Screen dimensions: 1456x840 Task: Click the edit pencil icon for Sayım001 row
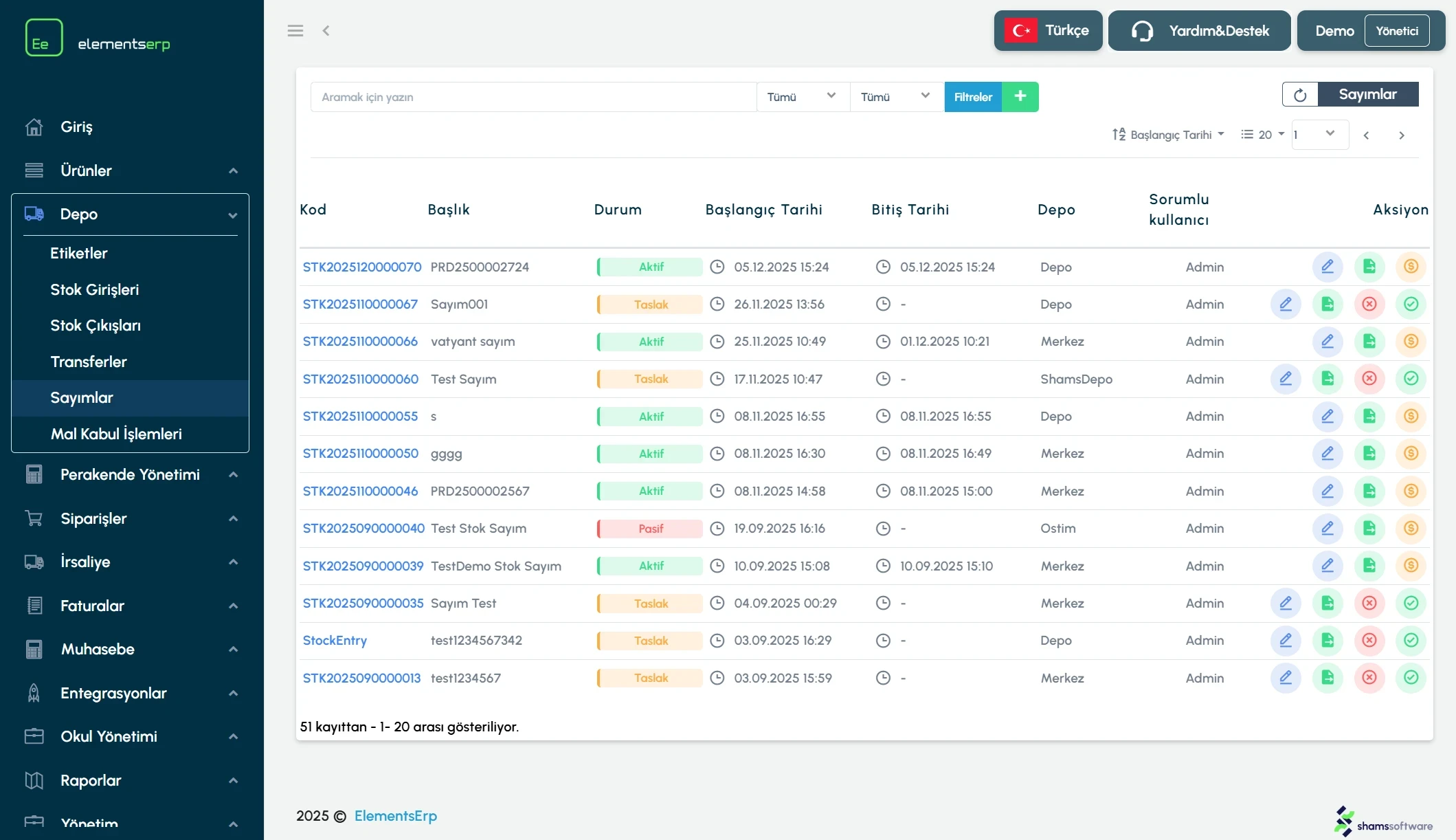click(x=1286, y=304)
